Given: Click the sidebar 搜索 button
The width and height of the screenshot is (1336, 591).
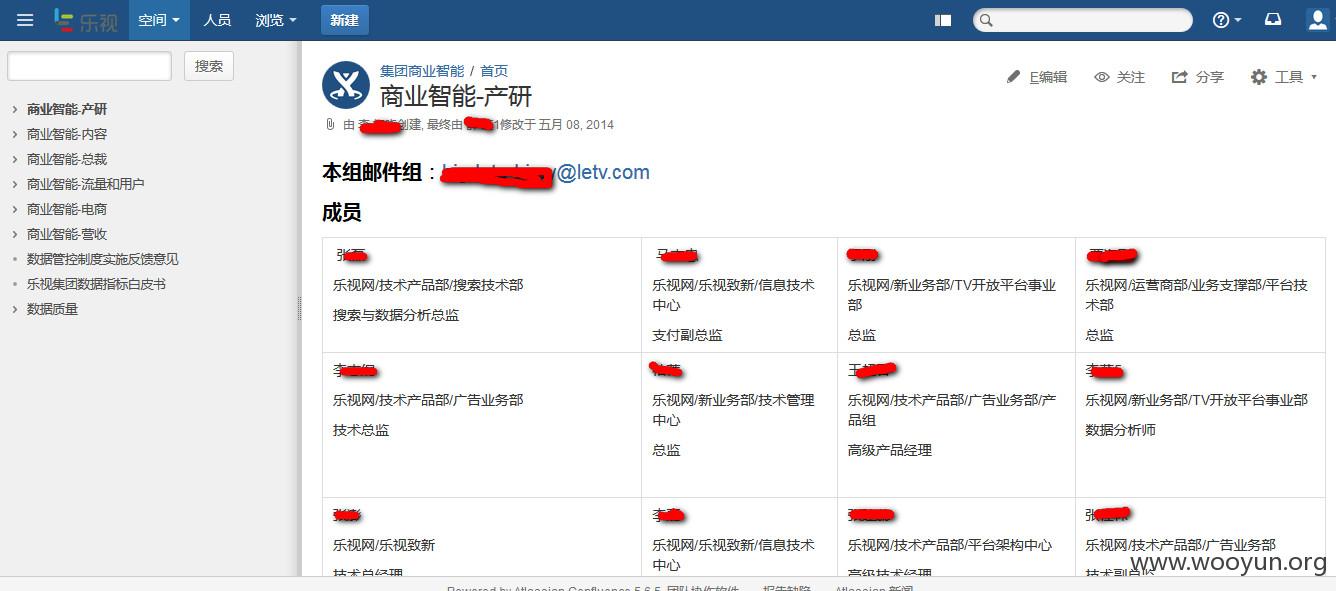Looking at the screenshot, I should coord(209,66).
